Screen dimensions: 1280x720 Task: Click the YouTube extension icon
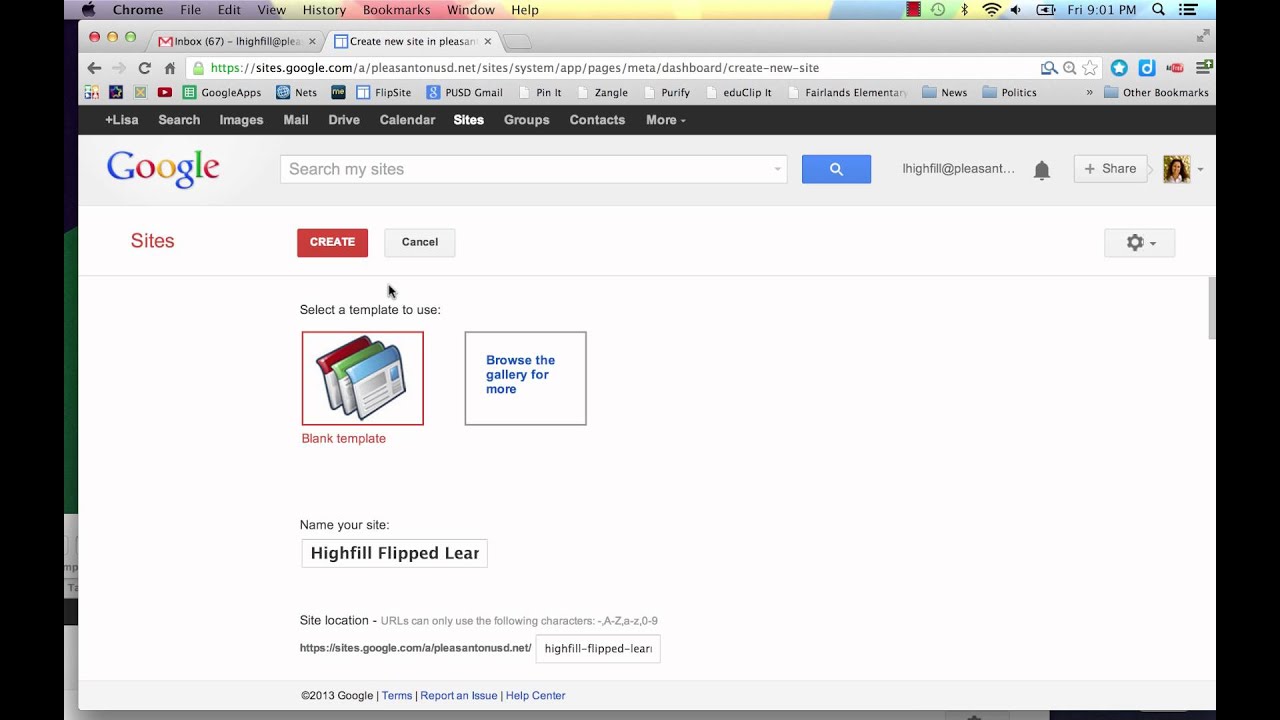click(1175, 68)
